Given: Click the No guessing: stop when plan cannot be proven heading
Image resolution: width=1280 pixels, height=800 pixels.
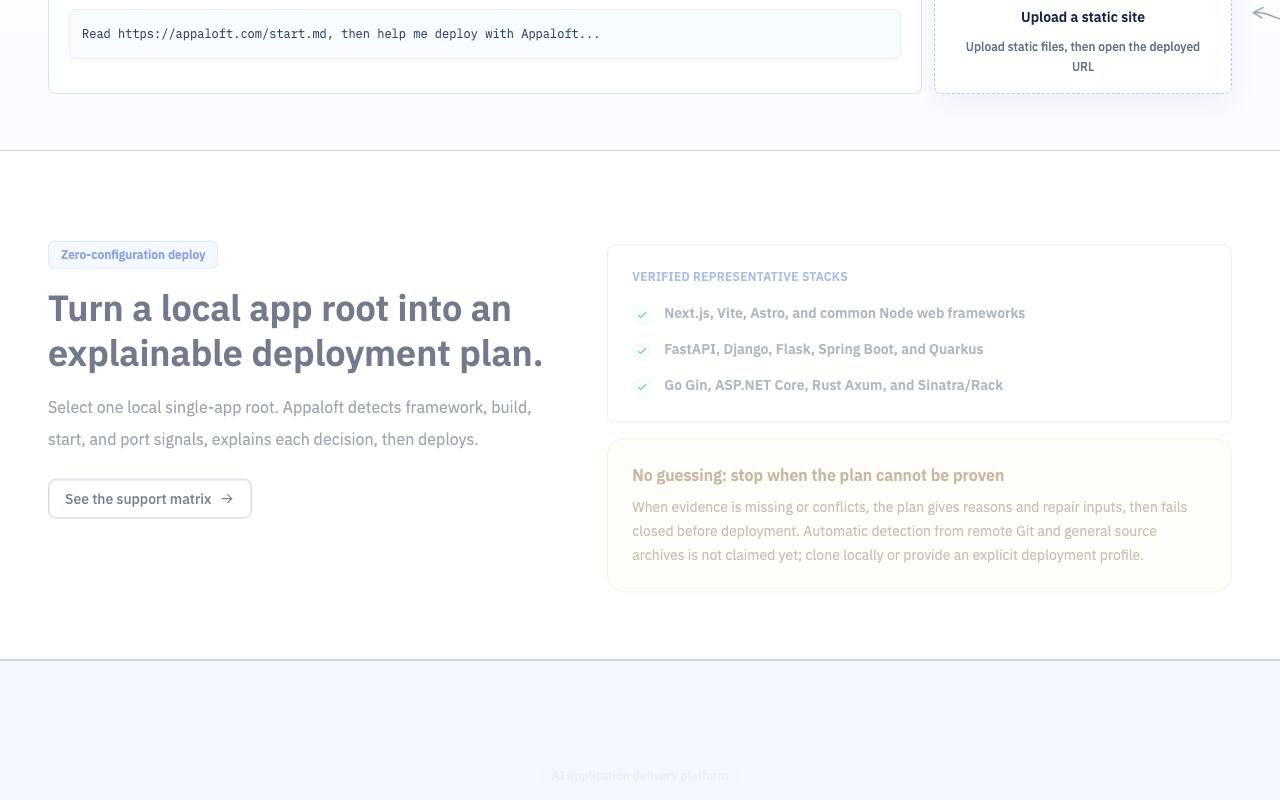Looking at the screenshot, I should [x=818, y=475].
